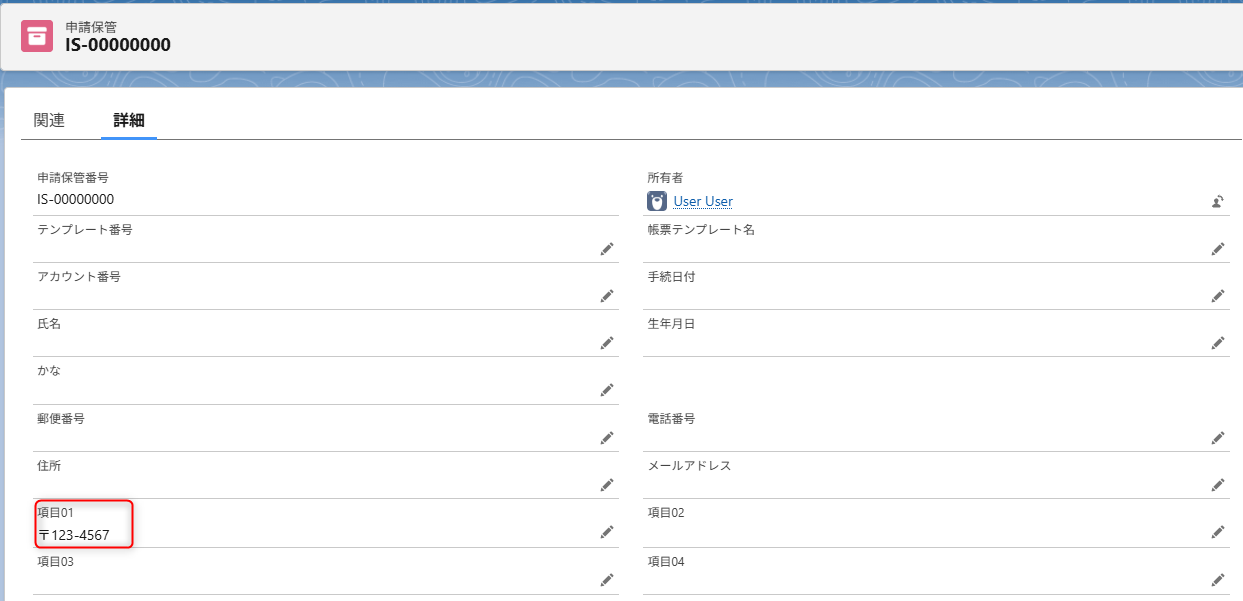Click the pencil icon for 項目02
Image resolution: width=1243 pixels, height=601 pixels.
pos(1217,532)
